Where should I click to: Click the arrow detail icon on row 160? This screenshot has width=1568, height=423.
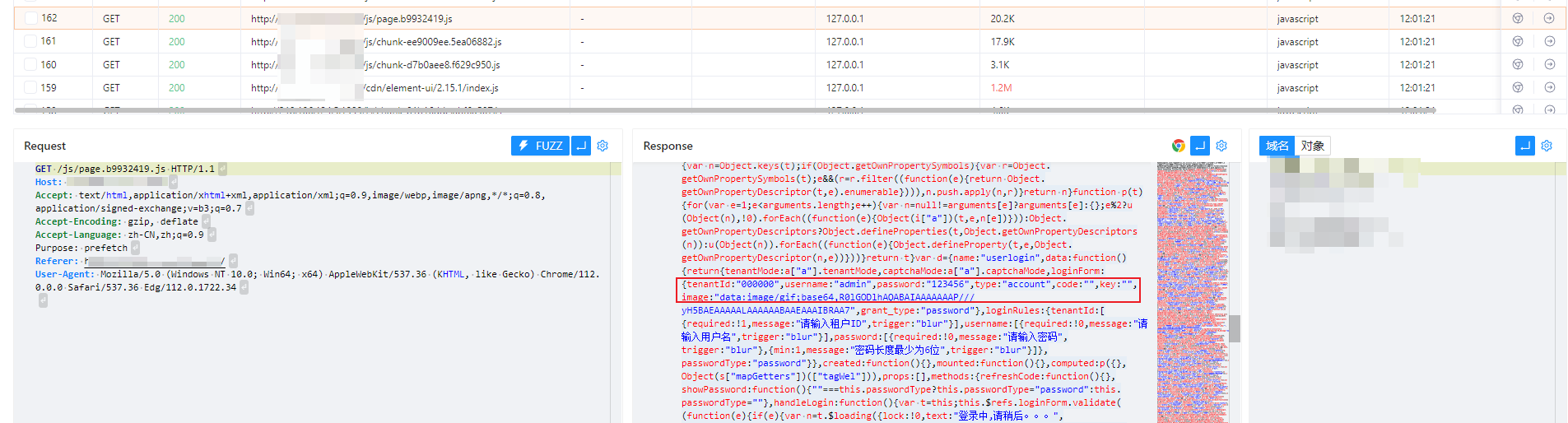pos(1549,64)
